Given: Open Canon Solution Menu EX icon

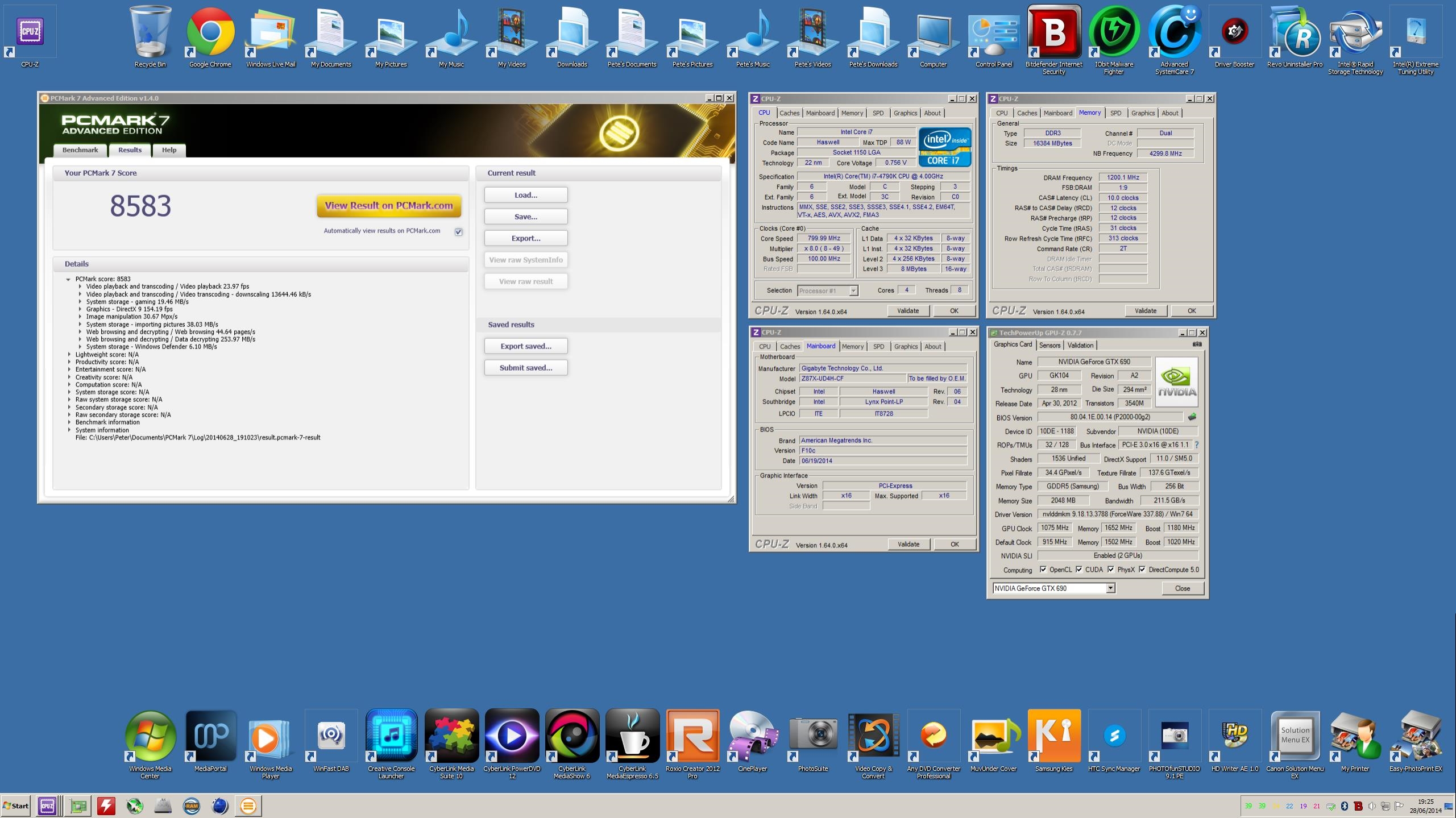Looking at the screenshot, I should click(x=1295, y=744).
